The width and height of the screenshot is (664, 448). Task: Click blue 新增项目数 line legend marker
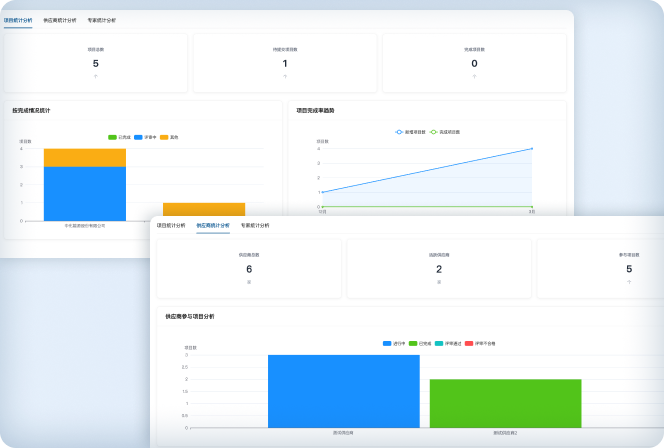coord(399,131)
